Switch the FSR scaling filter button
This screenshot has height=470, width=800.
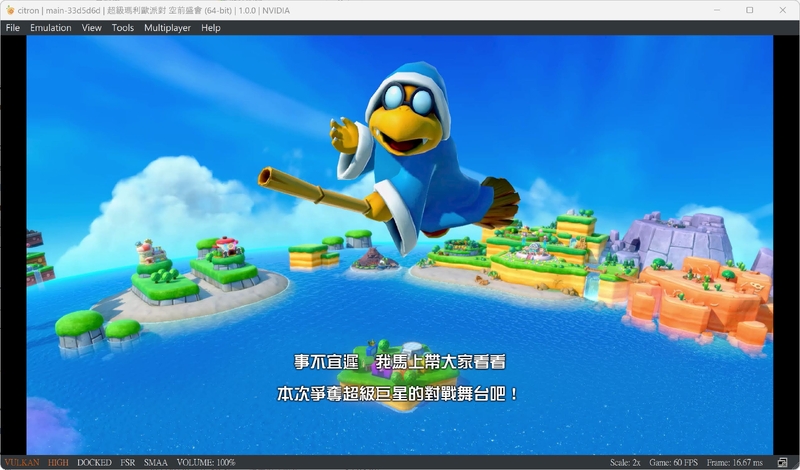128,462
